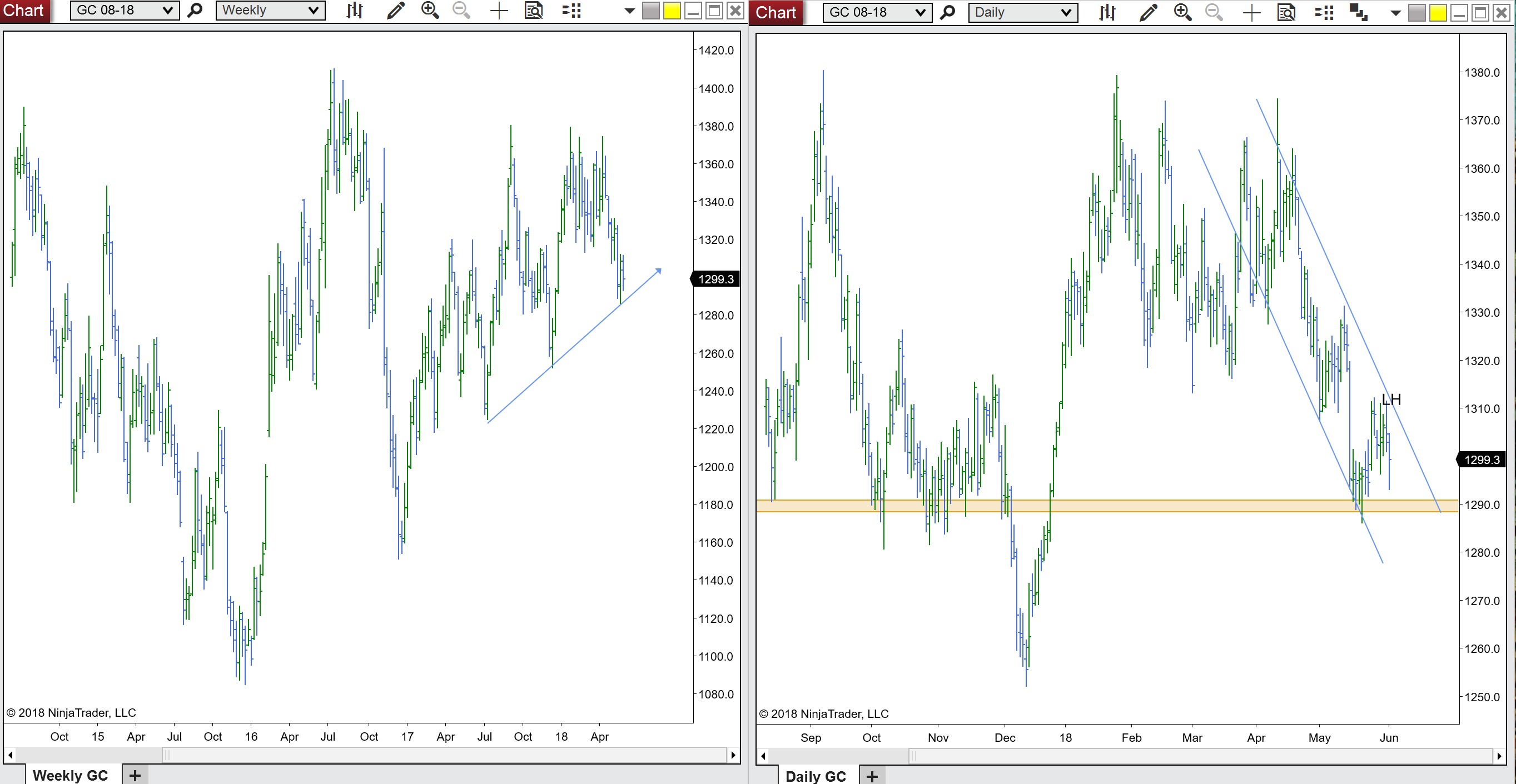Image resolution: width=1516 pixels, height=784 pixels.
Task: Click the 17 year label on Weekly axis
Action: [x=407, y=737]
